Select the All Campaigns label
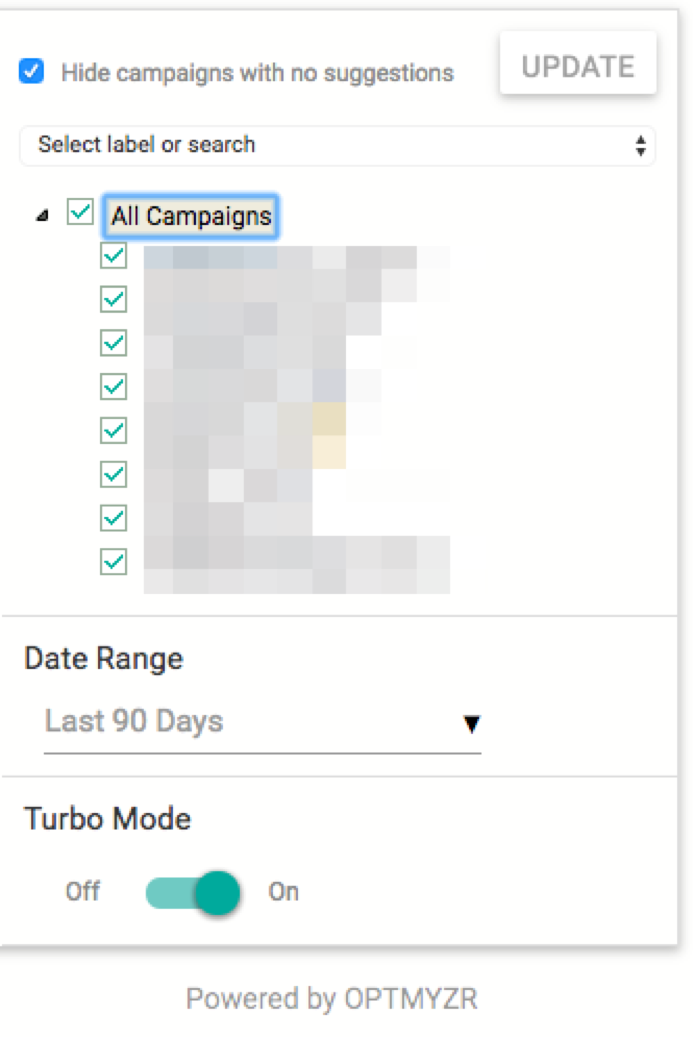This screenshot has width=693, height=1037. click(x=191, y=216)
